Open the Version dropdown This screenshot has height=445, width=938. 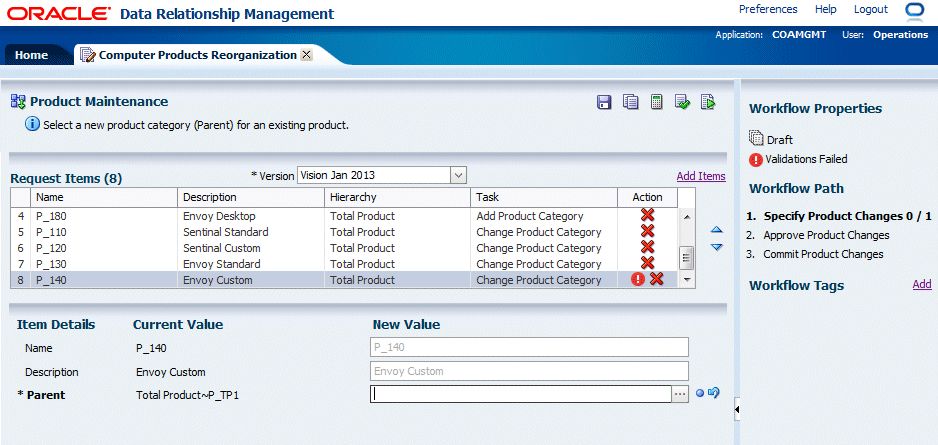[459, 175]
